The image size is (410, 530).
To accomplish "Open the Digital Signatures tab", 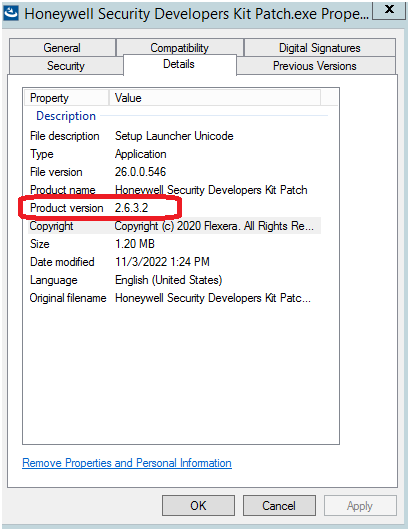I will coord(319,48).
